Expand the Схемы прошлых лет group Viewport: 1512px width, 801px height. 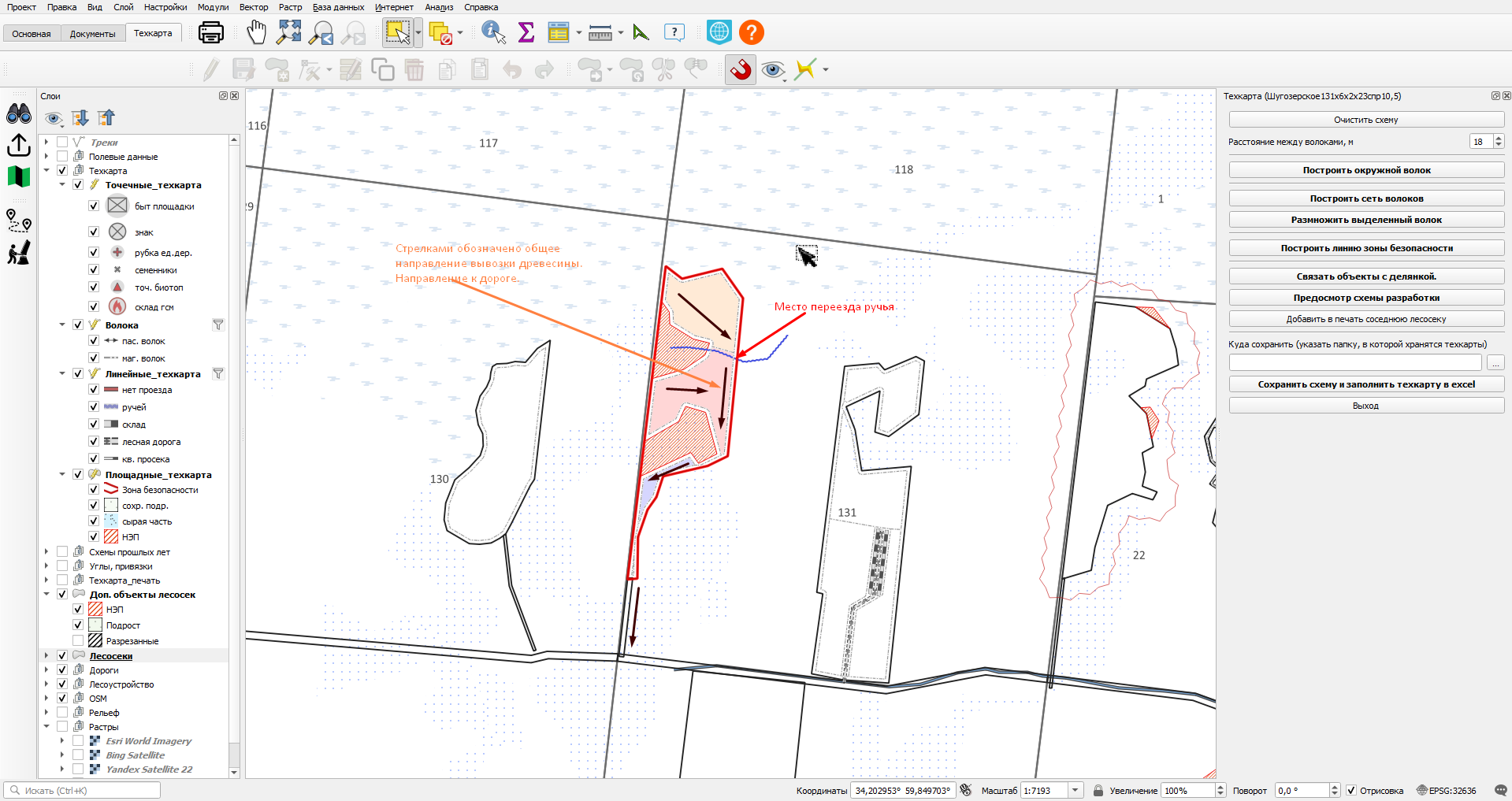46,552
